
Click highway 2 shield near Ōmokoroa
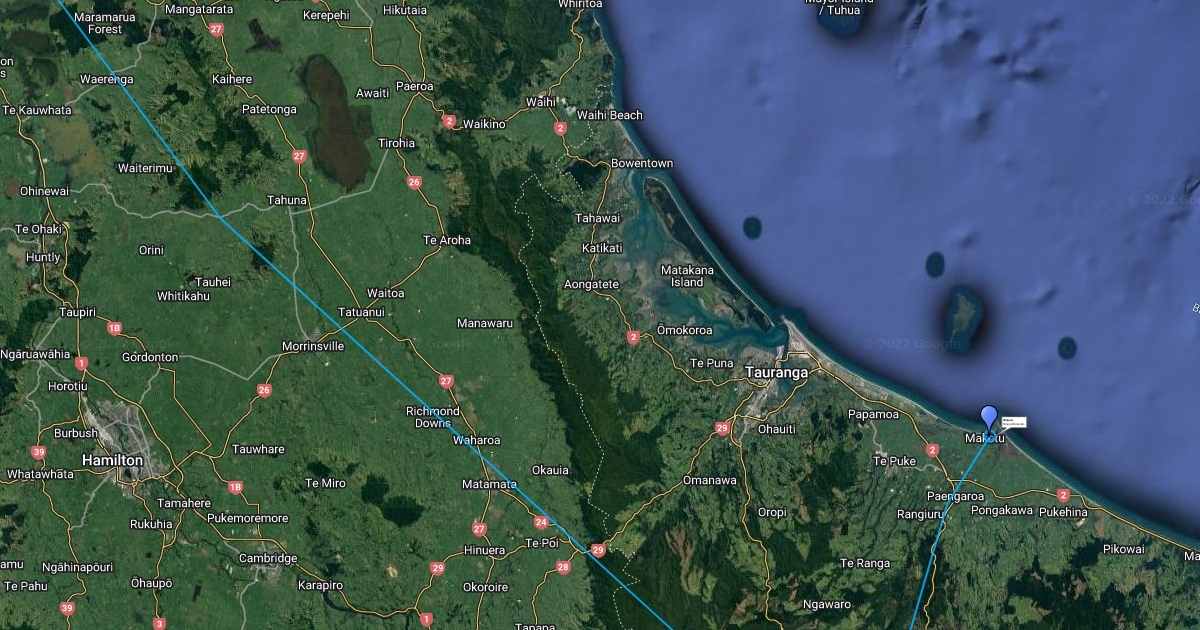pos(633,338)
